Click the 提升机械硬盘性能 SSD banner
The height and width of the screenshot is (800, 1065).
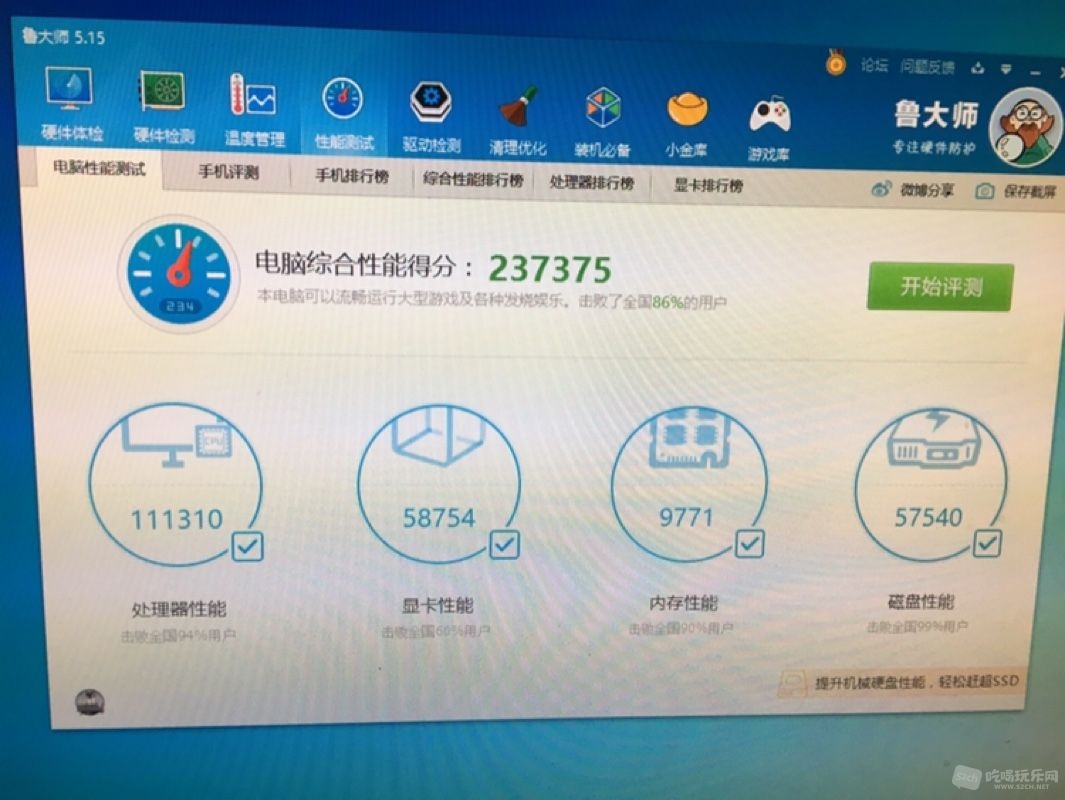(x=901, y=682)
